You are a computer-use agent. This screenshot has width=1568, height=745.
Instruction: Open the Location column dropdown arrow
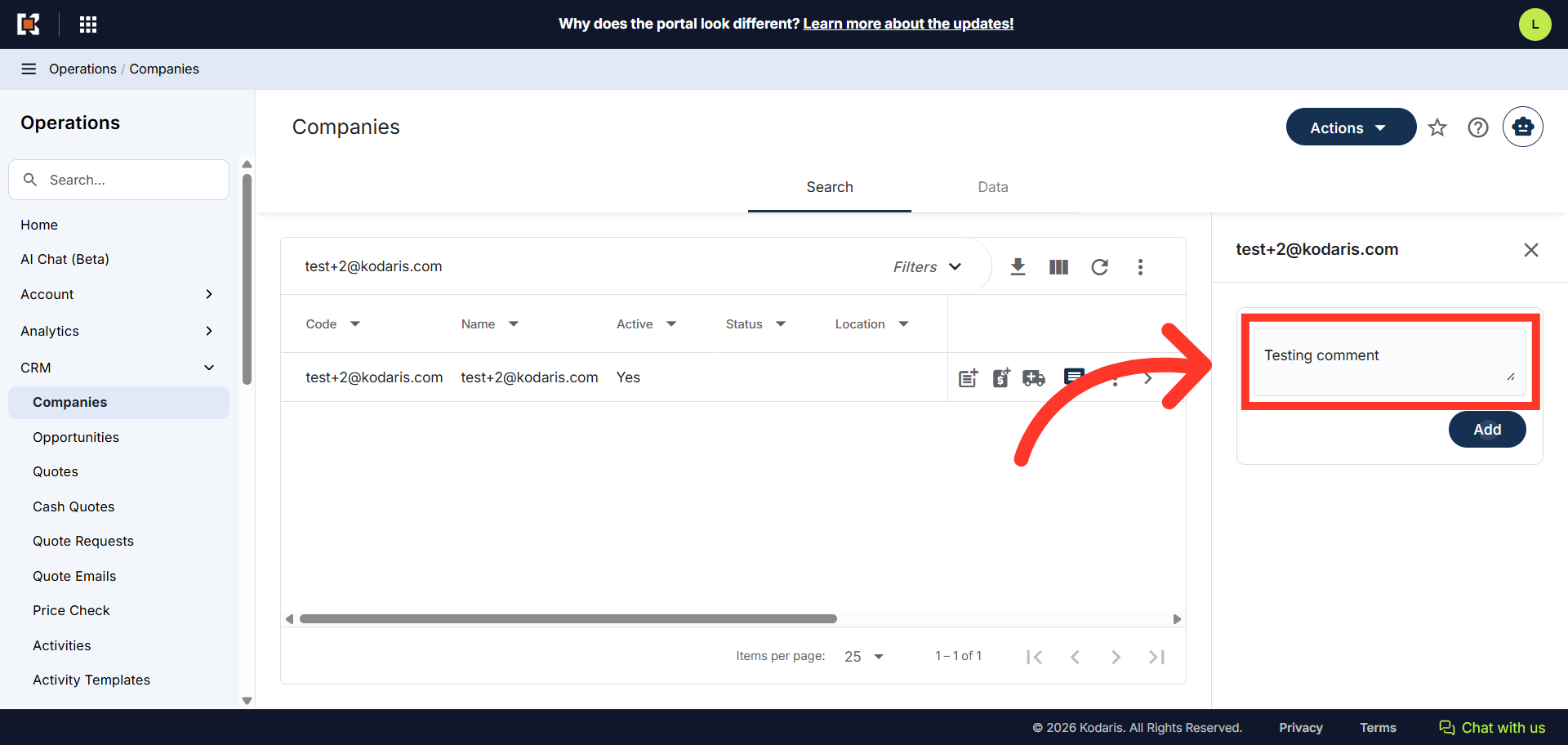coord(903,324)
